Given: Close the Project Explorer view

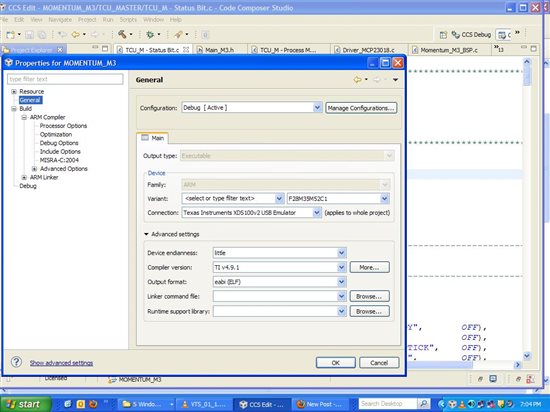Looking at the screenshot, I should [x=60, y=50].
